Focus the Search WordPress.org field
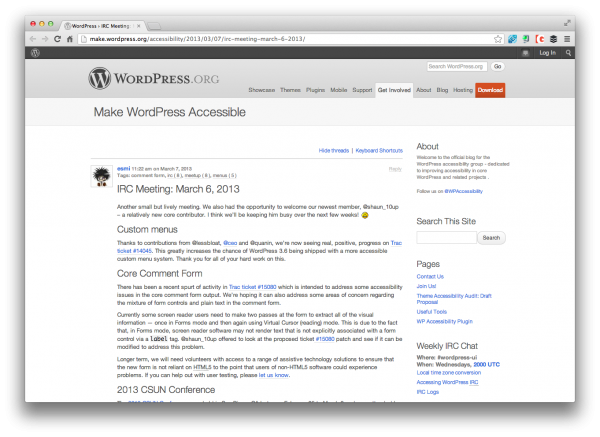Image resolution: width=600 pixels, height=437 pixels. pyautogui.click(x=457, y=67)
